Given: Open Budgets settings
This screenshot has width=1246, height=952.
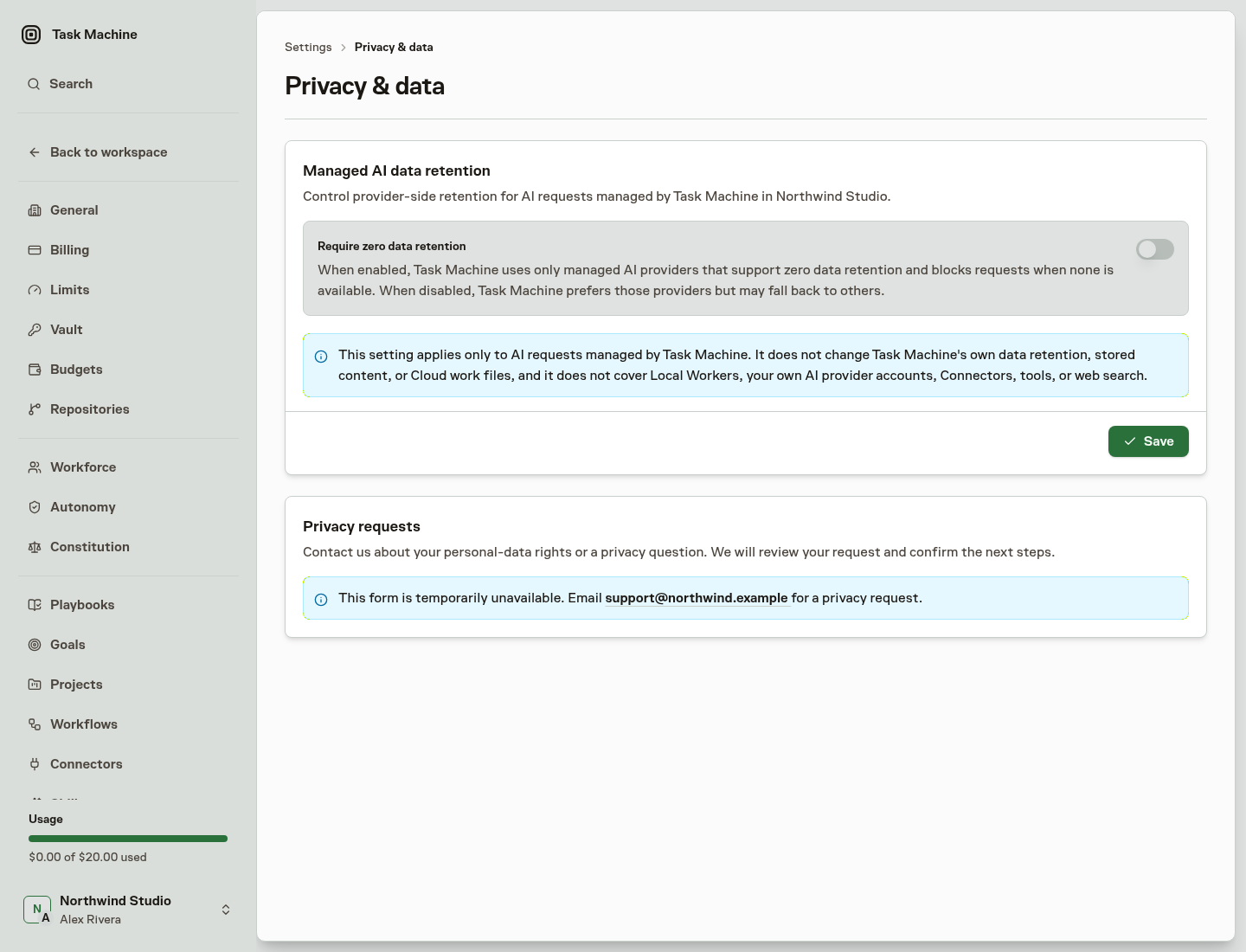Looking at the screenshot, I should (128, 370).
